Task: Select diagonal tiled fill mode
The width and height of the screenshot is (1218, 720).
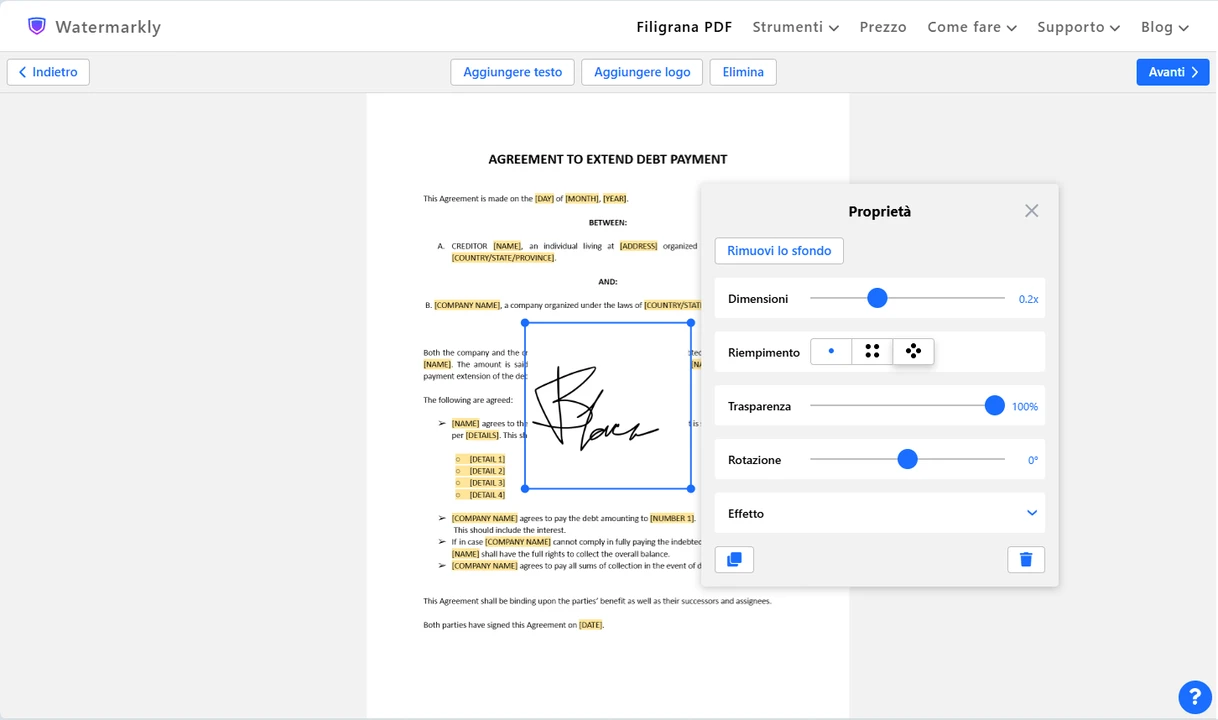Action: click(913, 352)
